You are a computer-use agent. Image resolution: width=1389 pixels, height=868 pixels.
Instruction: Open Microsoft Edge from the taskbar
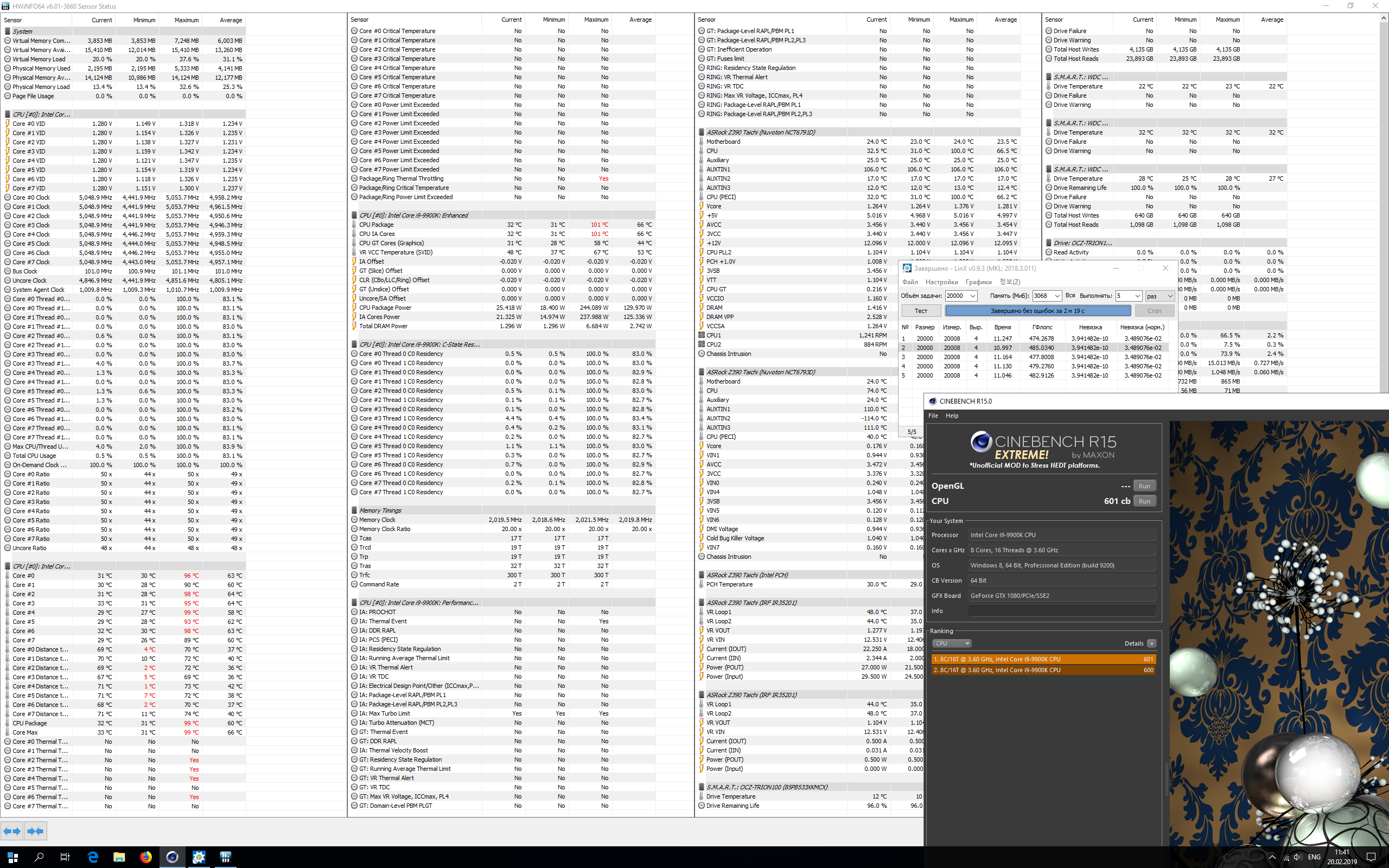pyautogui.click(x=92, y=857)
